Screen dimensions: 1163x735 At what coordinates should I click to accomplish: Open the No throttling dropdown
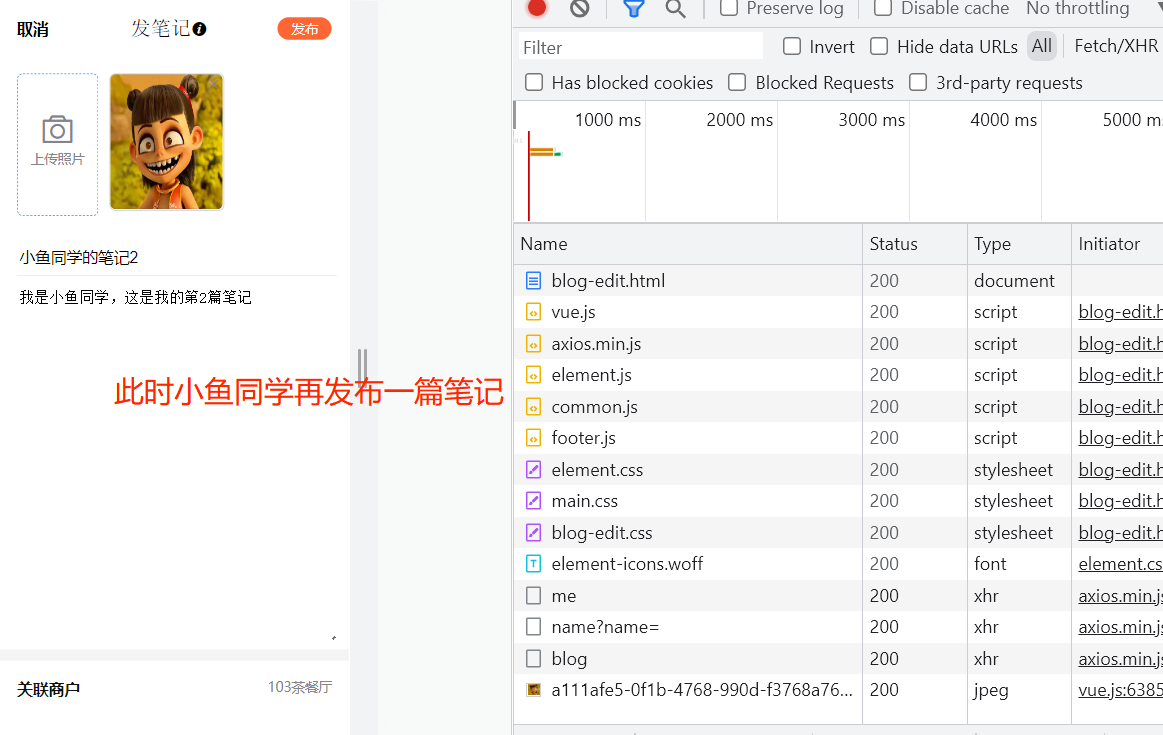tap(1077, 9)
